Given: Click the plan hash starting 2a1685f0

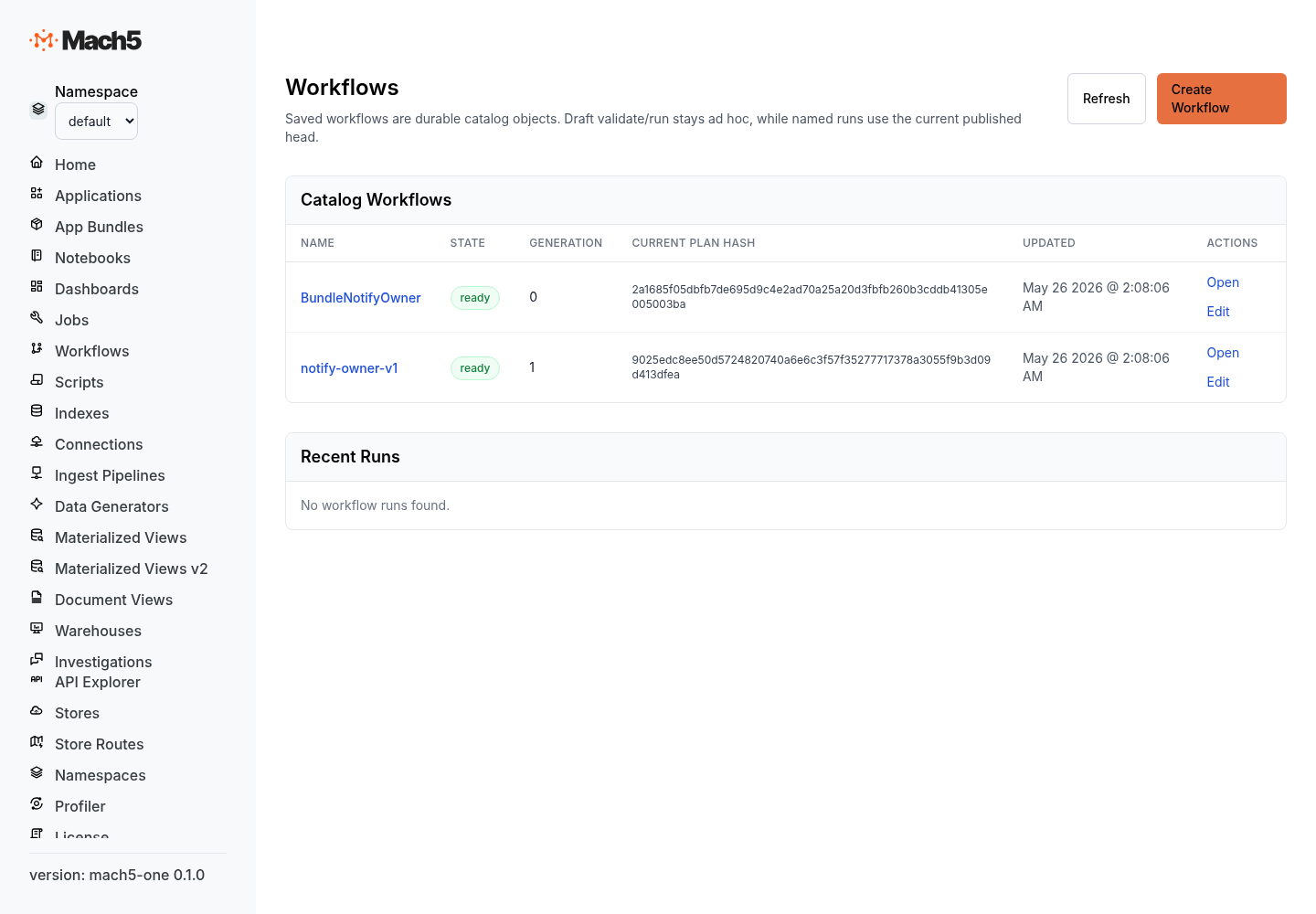Looking at the screenshot, I should coord(810,297).
